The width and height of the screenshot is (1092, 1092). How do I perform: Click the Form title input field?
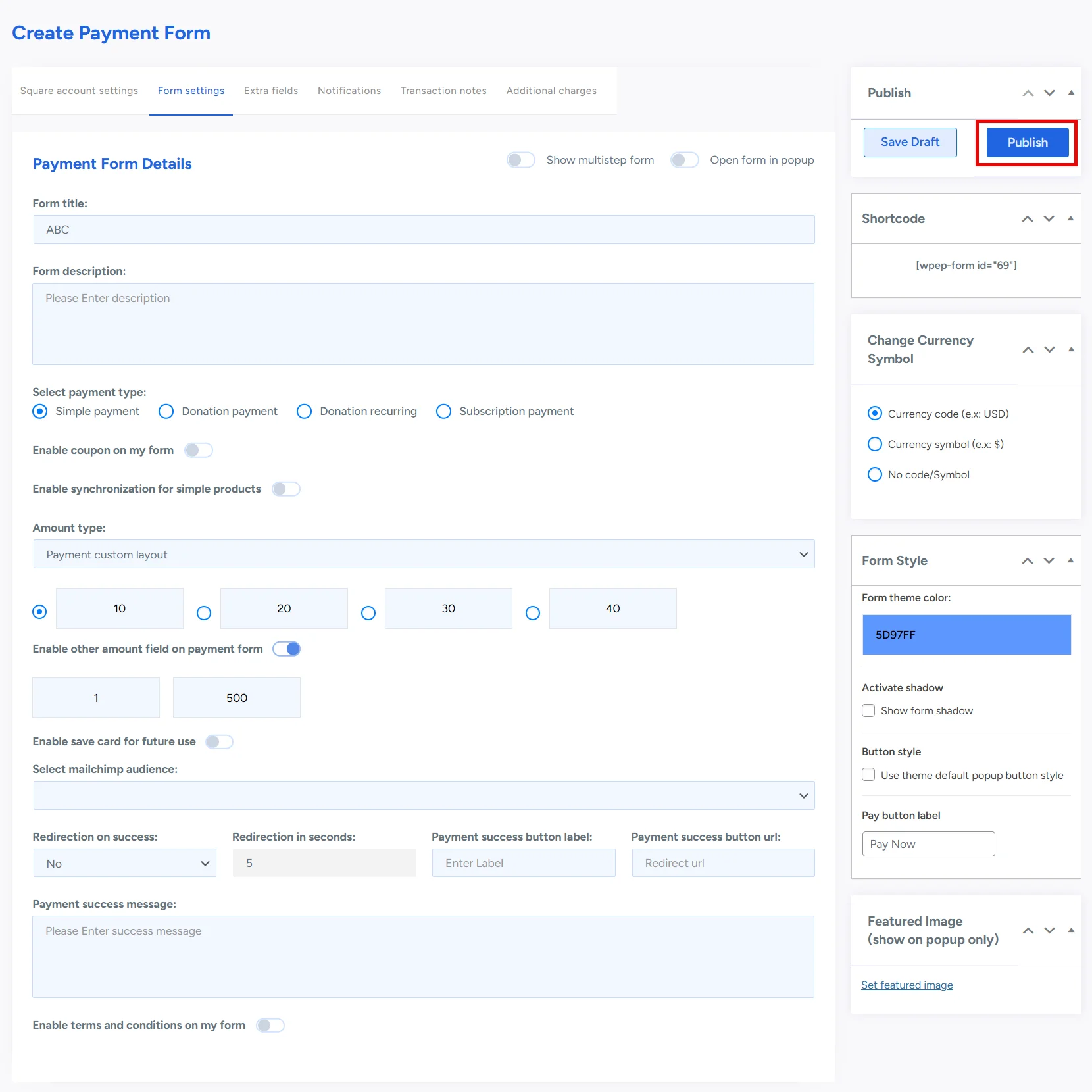point(424,230)
